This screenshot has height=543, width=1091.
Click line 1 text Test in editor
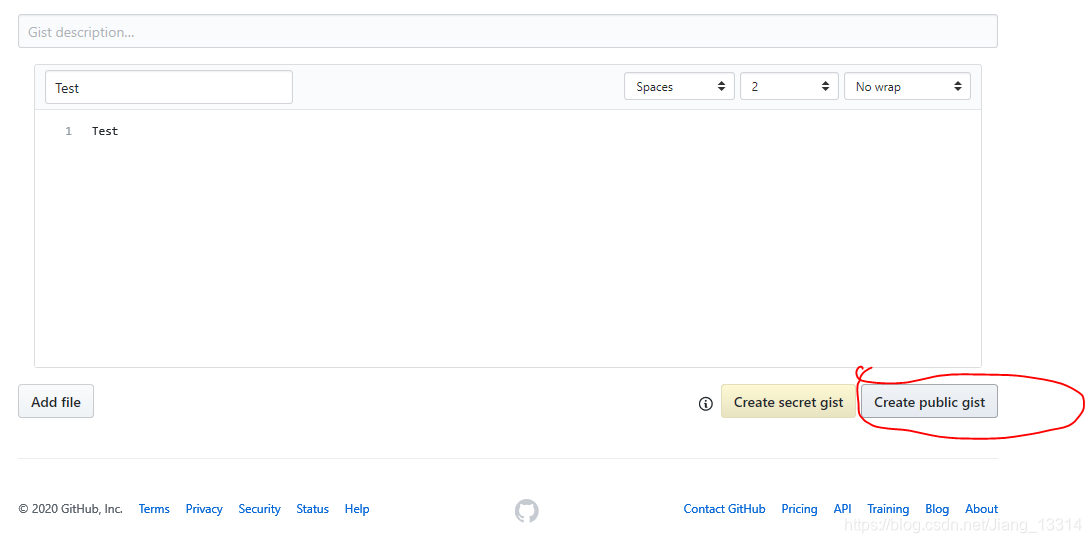click(x=105, y=131)
